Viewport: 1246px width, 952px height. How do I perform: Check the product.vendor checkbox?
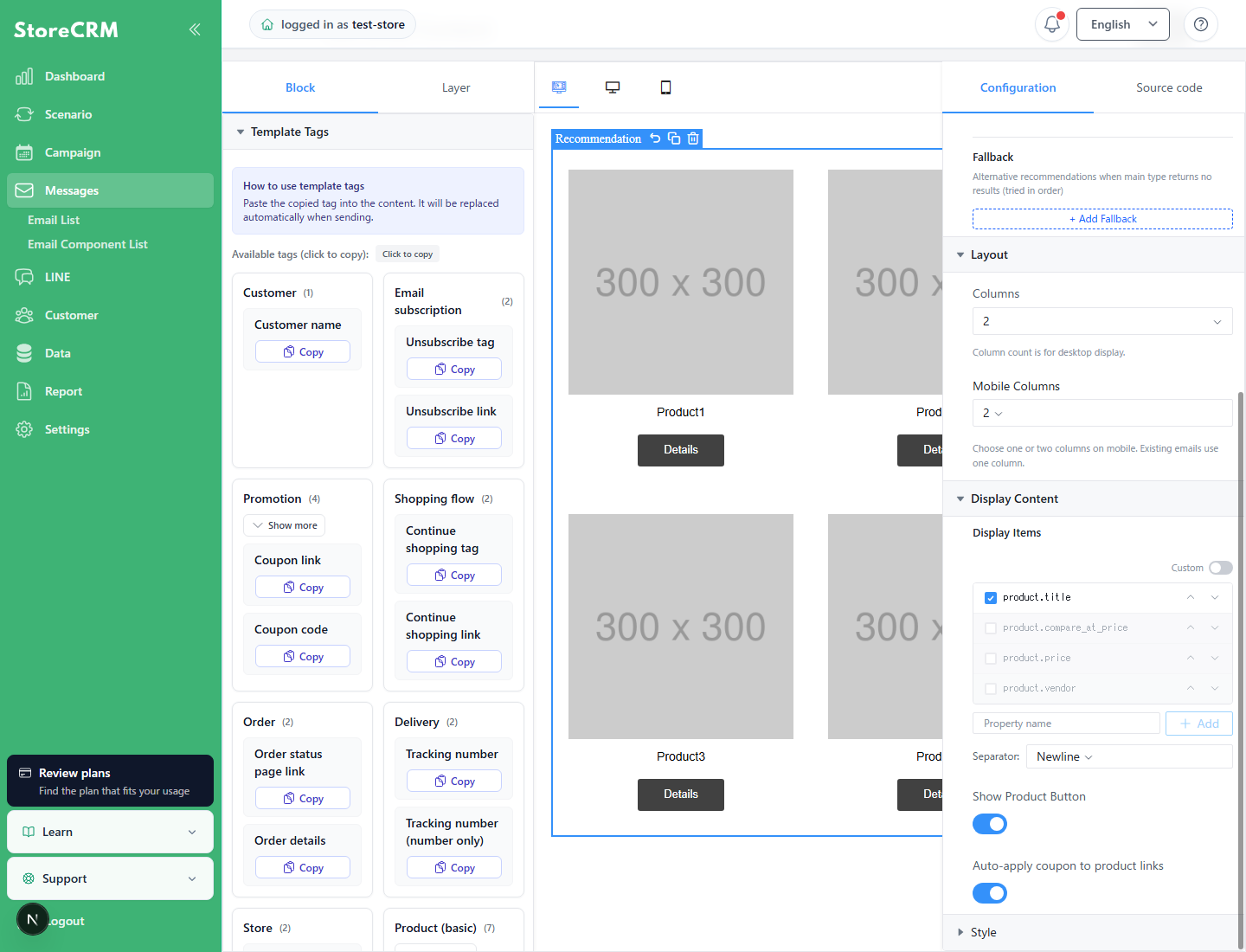coord(991,689)
